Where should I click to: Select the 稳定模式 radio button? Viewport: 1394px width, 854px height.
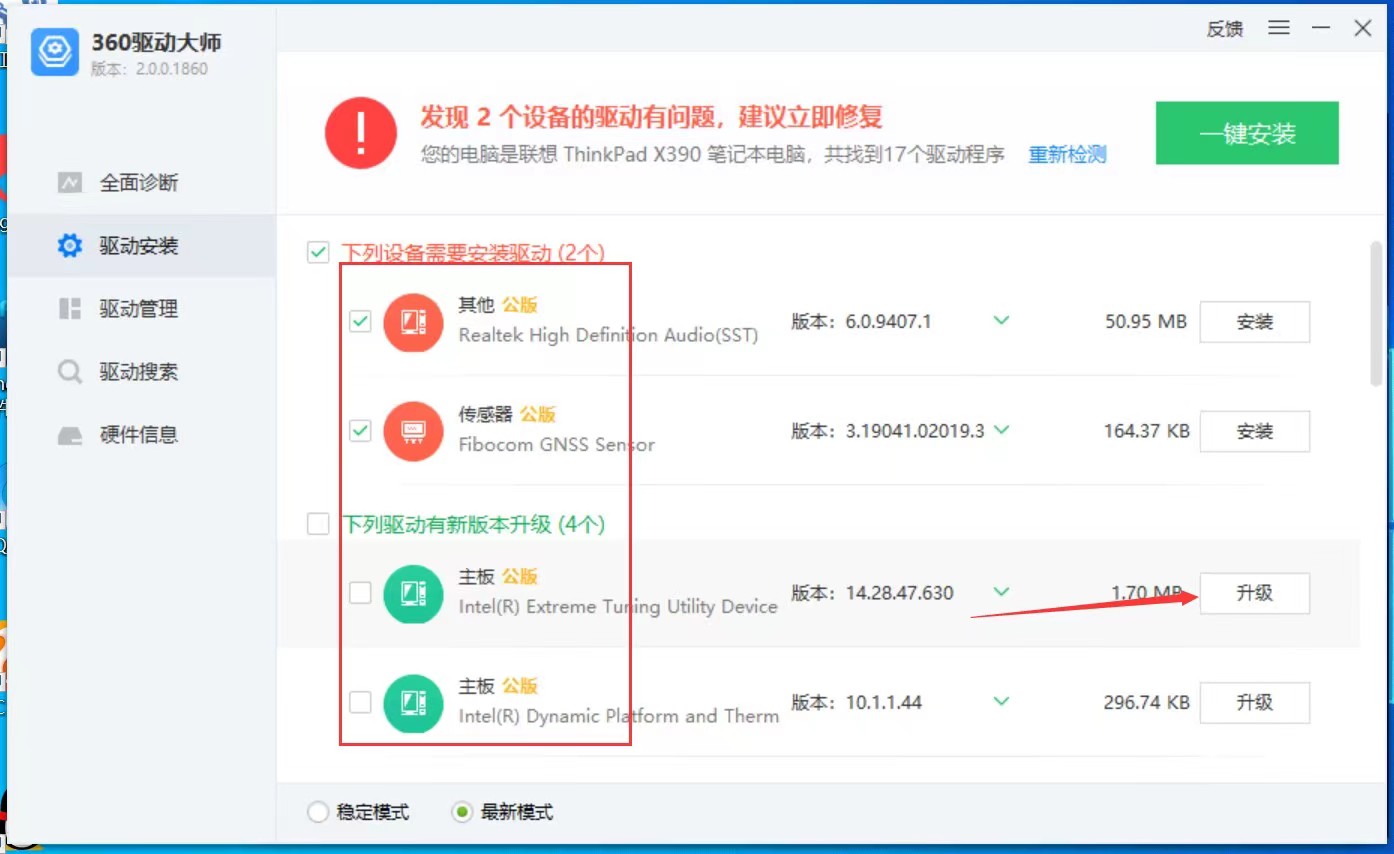tap(317, 812)
